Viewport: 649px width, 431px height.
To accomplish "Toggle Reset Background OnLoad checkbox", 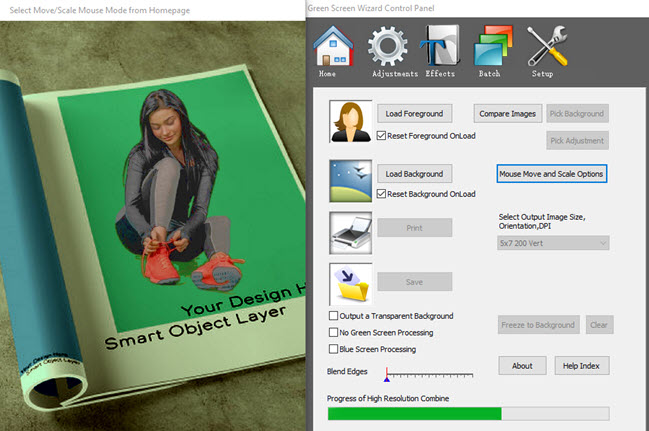I will [x=381, y=193].
